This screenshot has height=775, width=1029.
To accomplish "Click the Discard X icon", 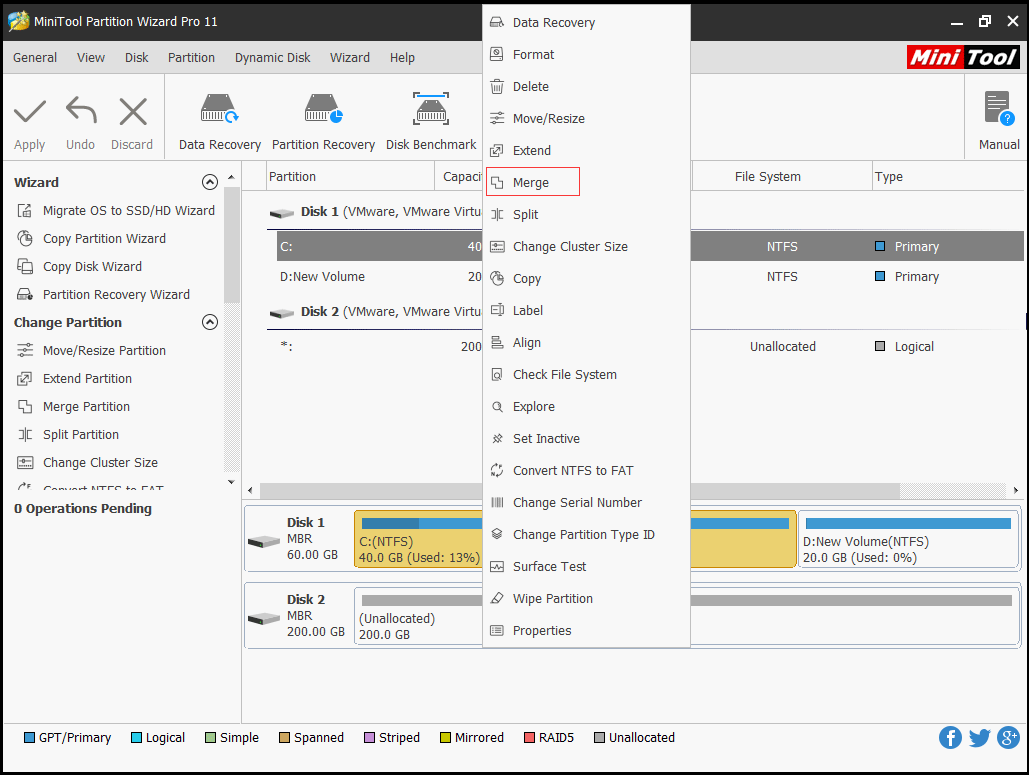I will coord(133,112).
